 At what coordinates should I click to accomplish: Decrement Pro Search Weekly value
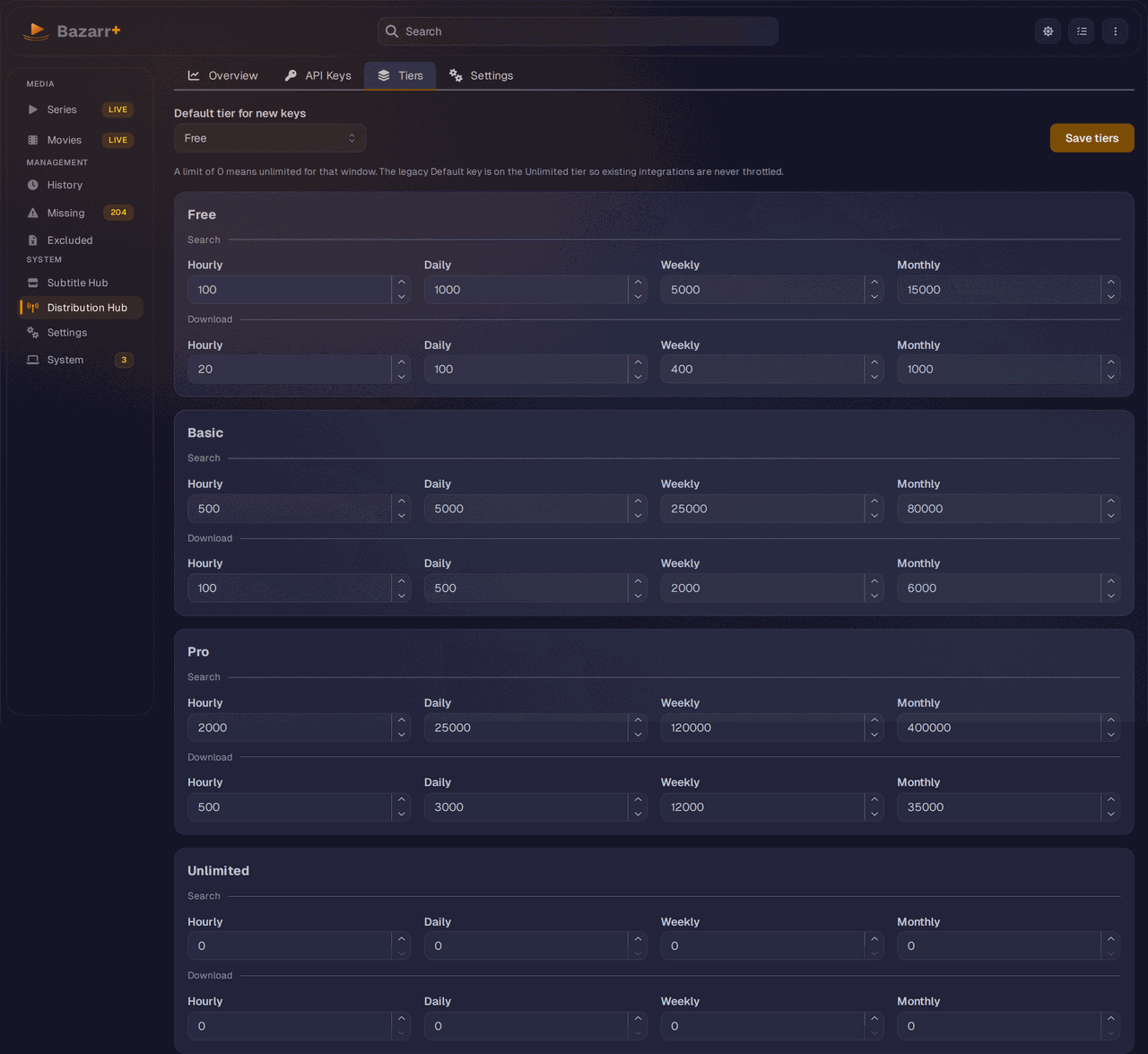pyautogui.click(x=874, y=735)
